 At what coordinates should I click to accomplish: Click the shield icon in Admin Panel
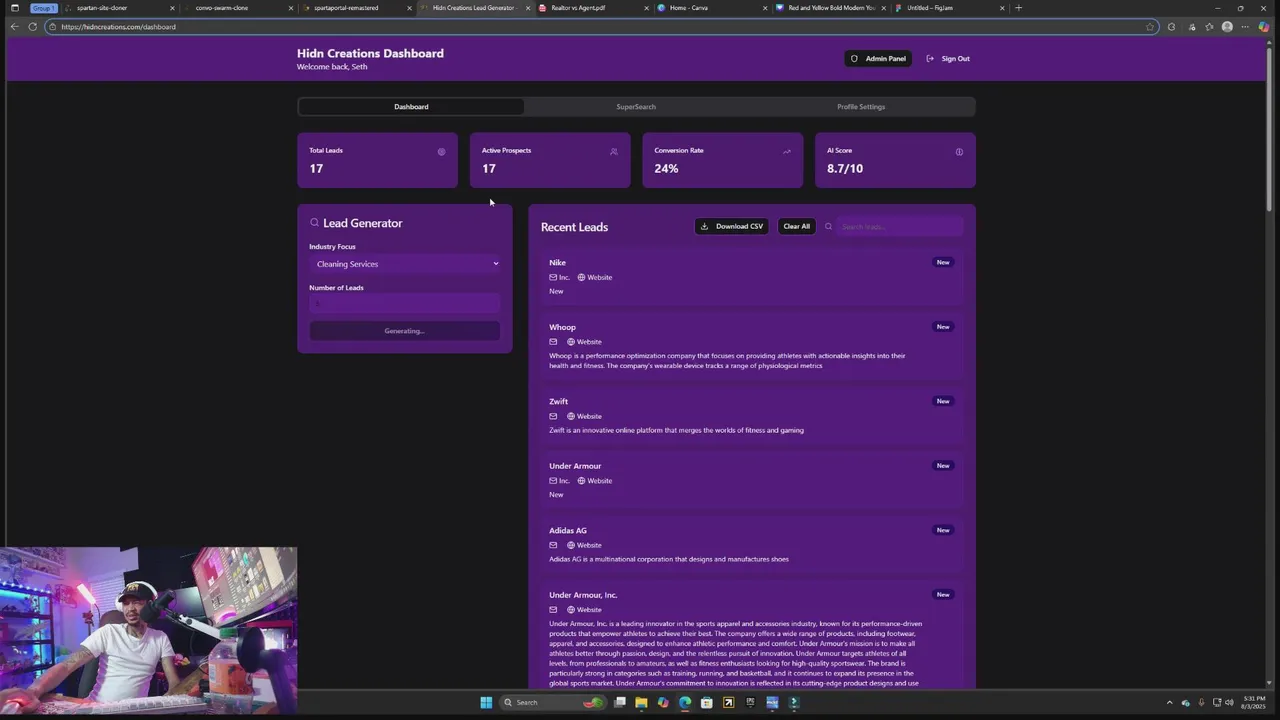tap(854, 59)
